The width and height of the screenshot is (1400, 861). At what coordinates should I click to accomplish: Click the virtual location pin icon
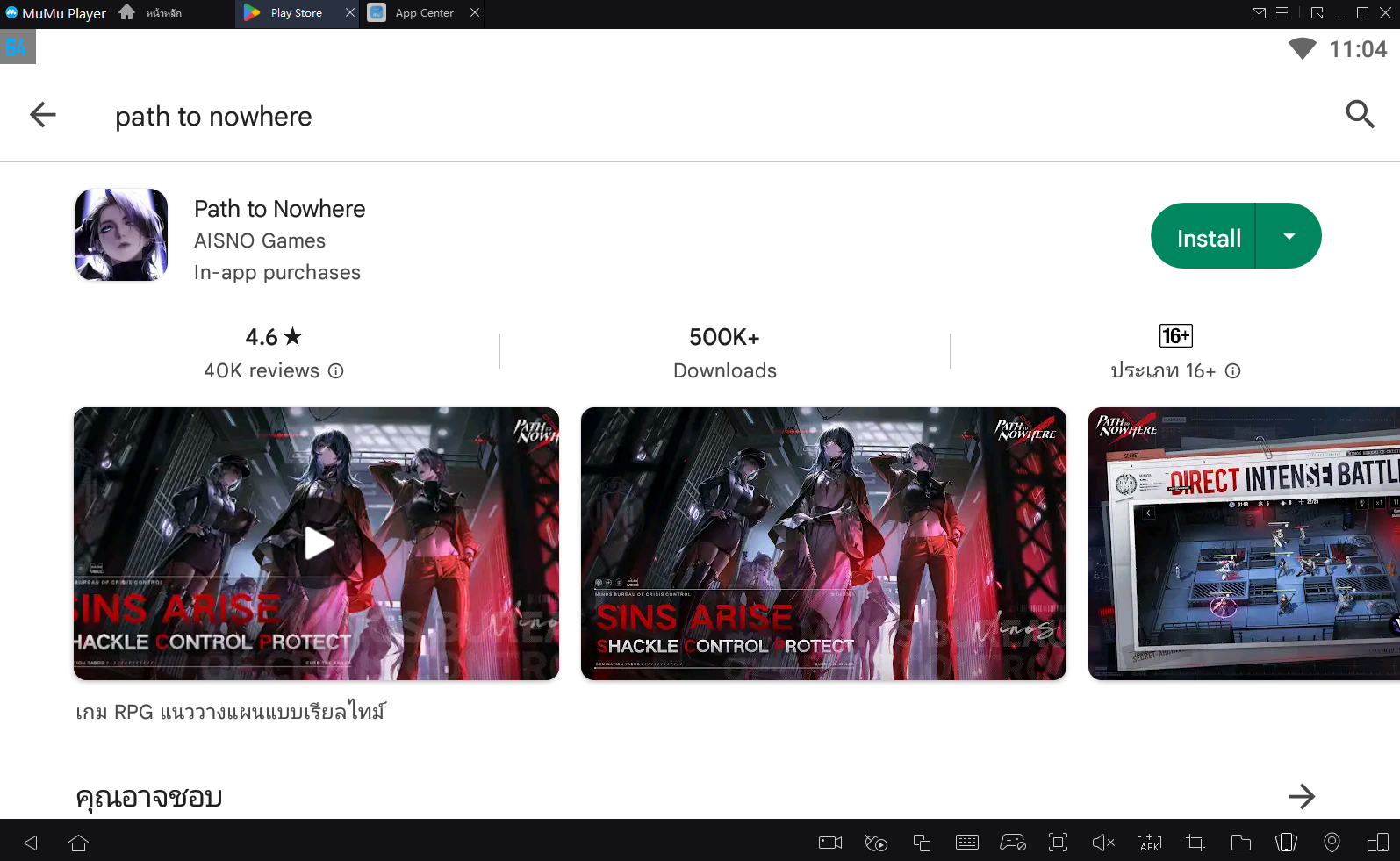[1332, 843]
